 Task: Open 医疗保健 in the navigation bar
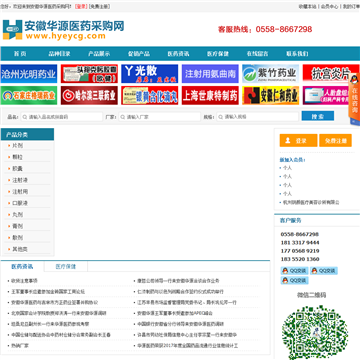click(218, 54)
